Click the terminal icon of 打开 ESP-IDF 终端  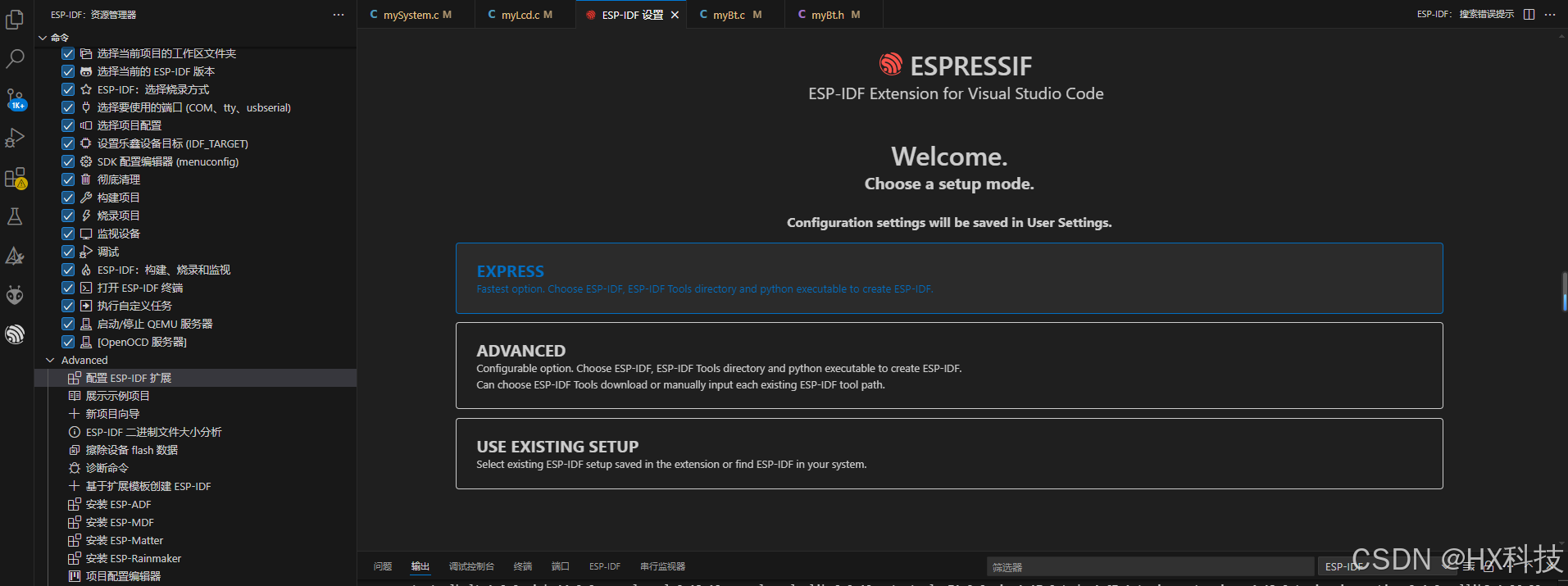[86, 288]
